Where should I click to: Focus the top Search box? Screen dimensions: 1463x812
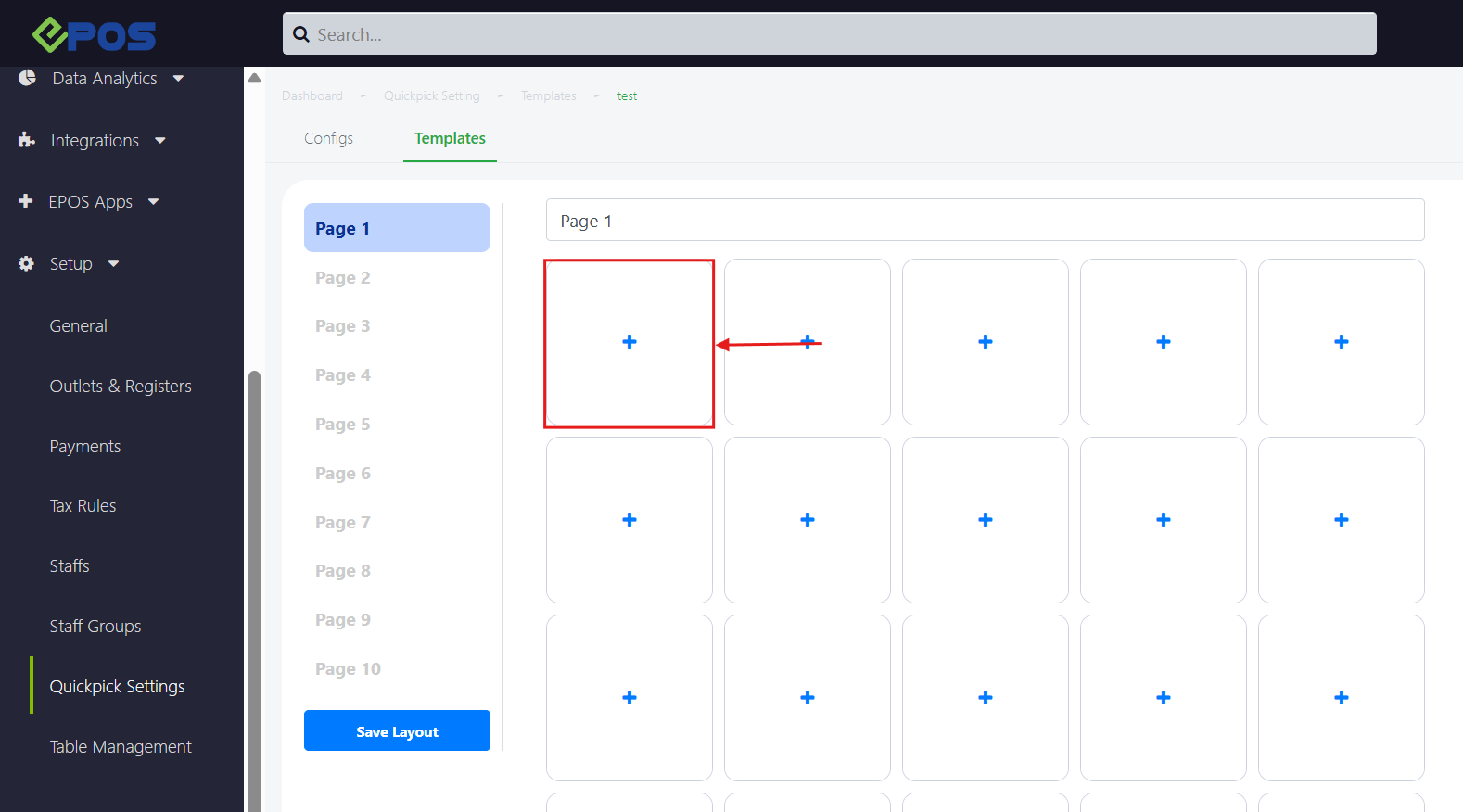tap(834, 34)
